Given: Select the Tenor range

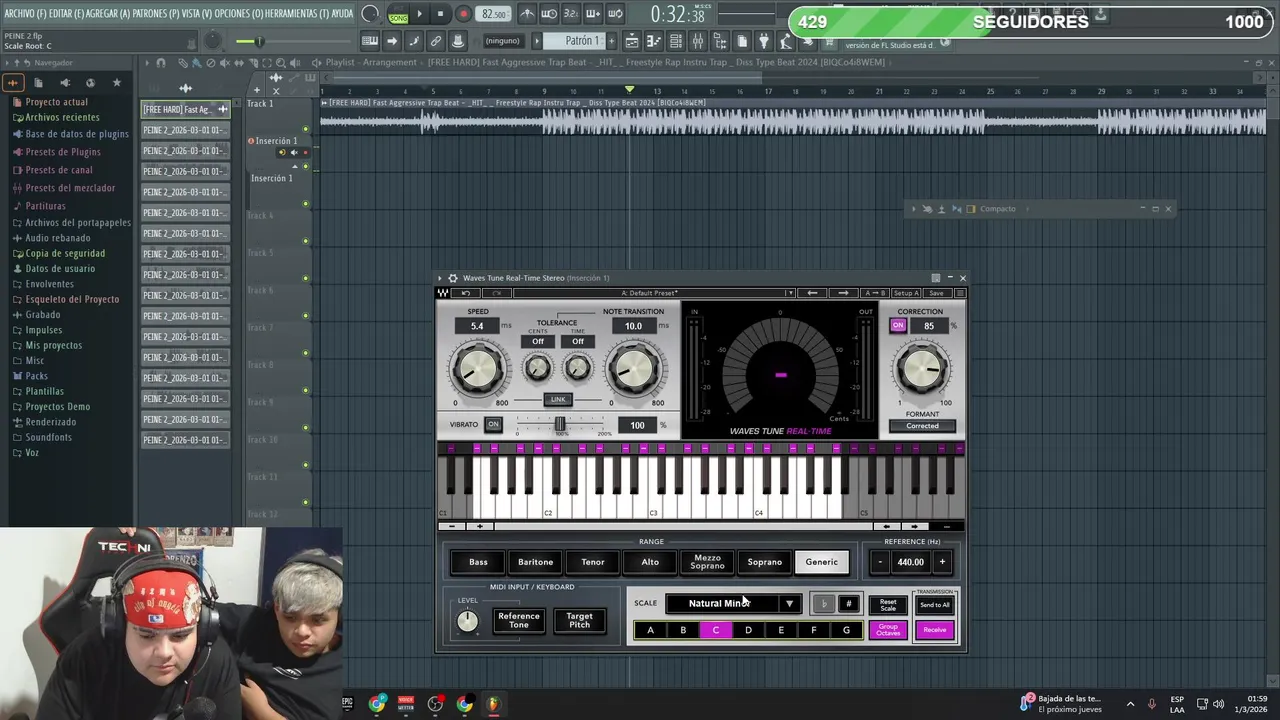Looking at the screenshot, I should [593, 562].
